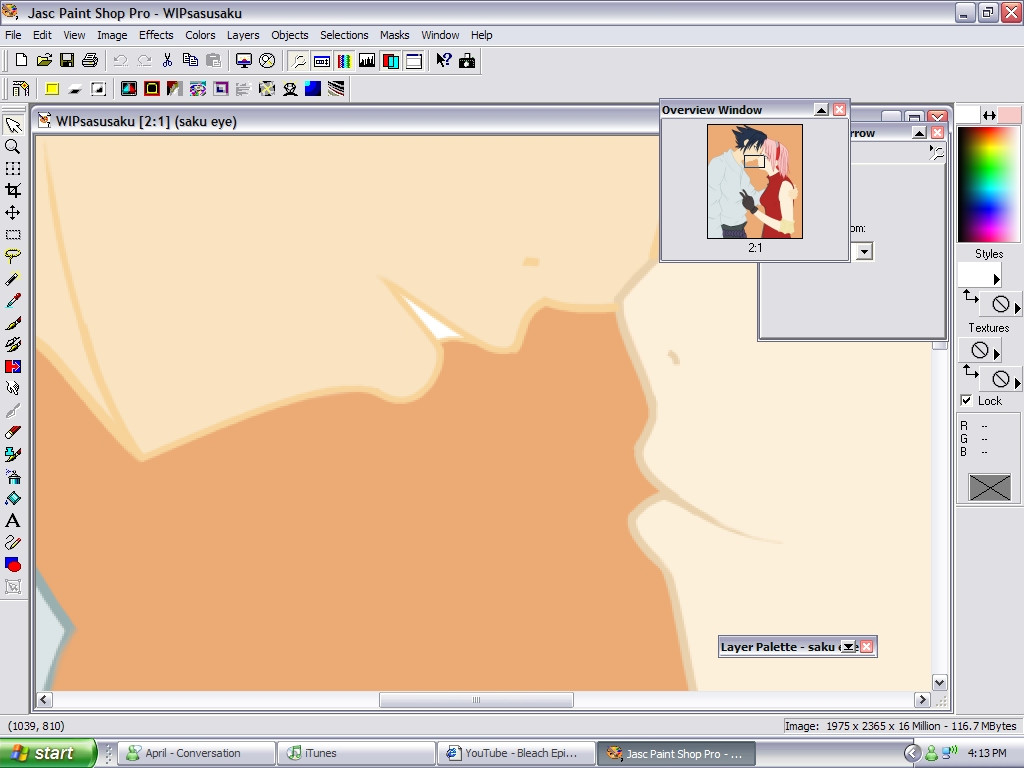The image size is (1024, 768).
Task: Select the Deformation tool
Action: point(13,168)
